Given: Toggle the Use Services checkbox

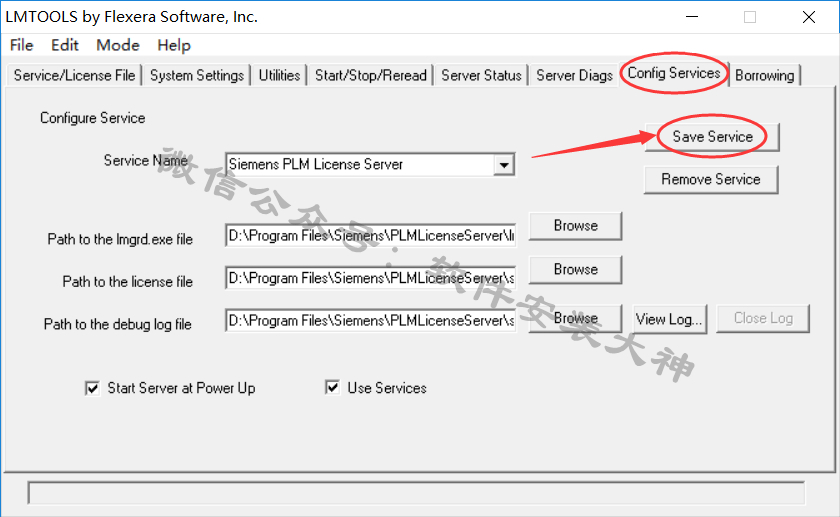Looking at the screenshot, I should point(332,387).
